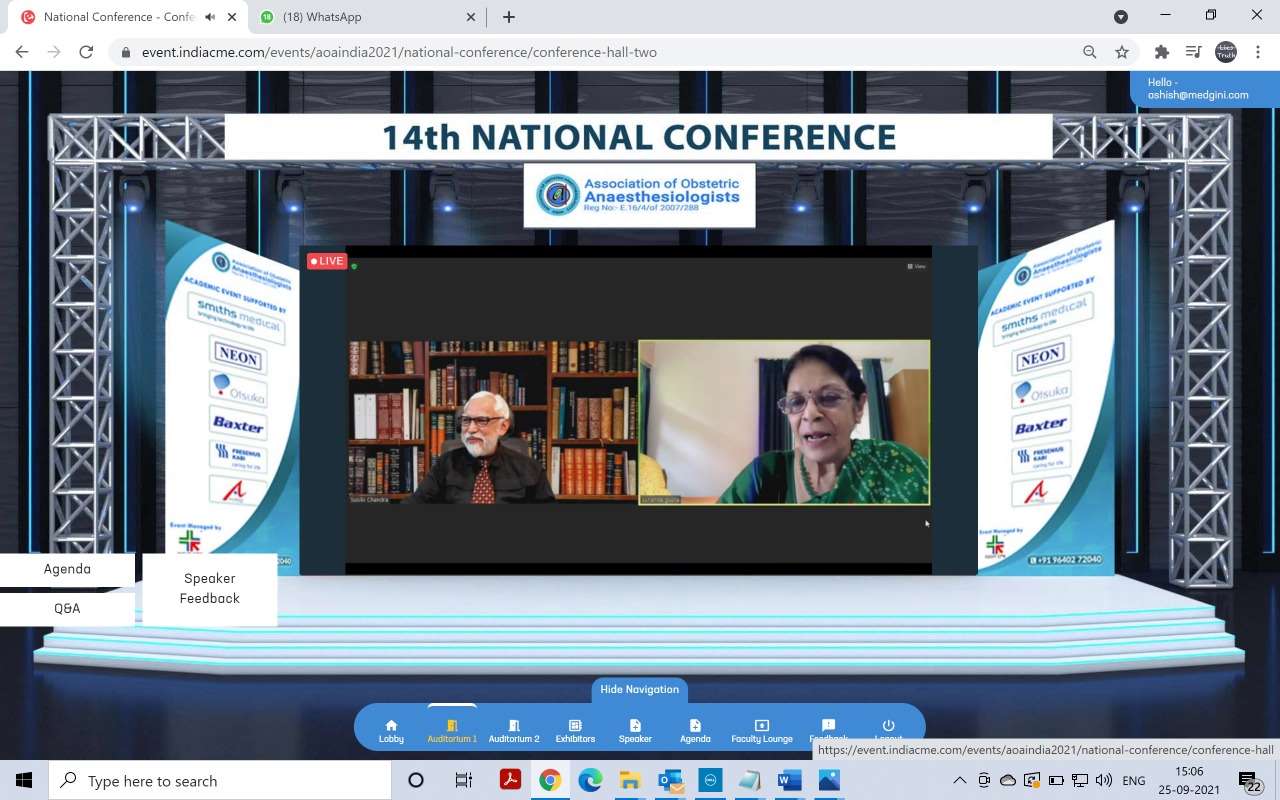Open volume control tray icon
This screenshot has height=800, width=1280.
tap(1104, 781)
